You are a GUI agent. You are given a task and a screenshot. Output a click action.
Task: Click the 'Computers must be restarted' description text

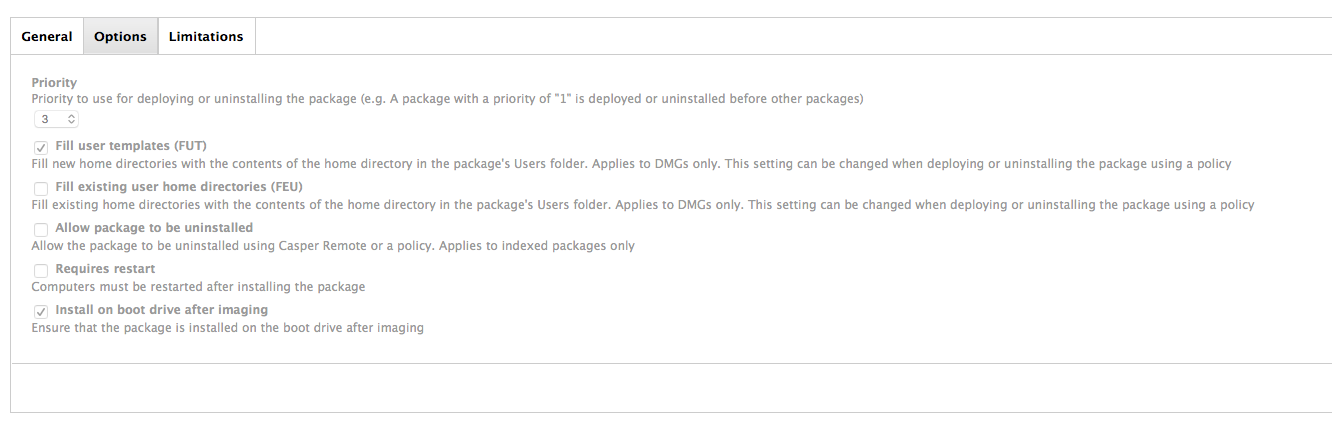coord(198,286)
